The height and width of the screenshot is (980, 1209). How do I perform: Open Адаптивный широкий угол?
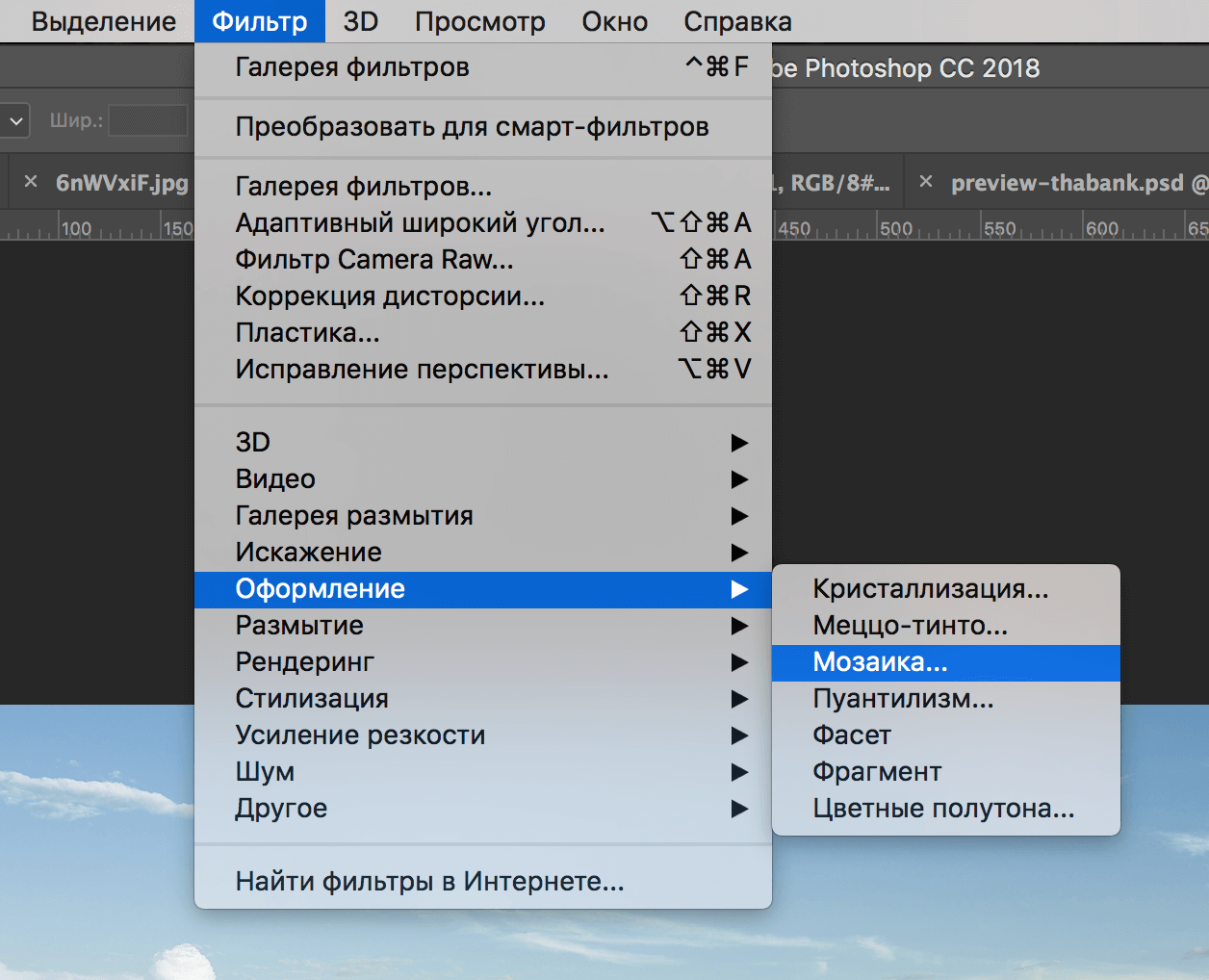421,222
